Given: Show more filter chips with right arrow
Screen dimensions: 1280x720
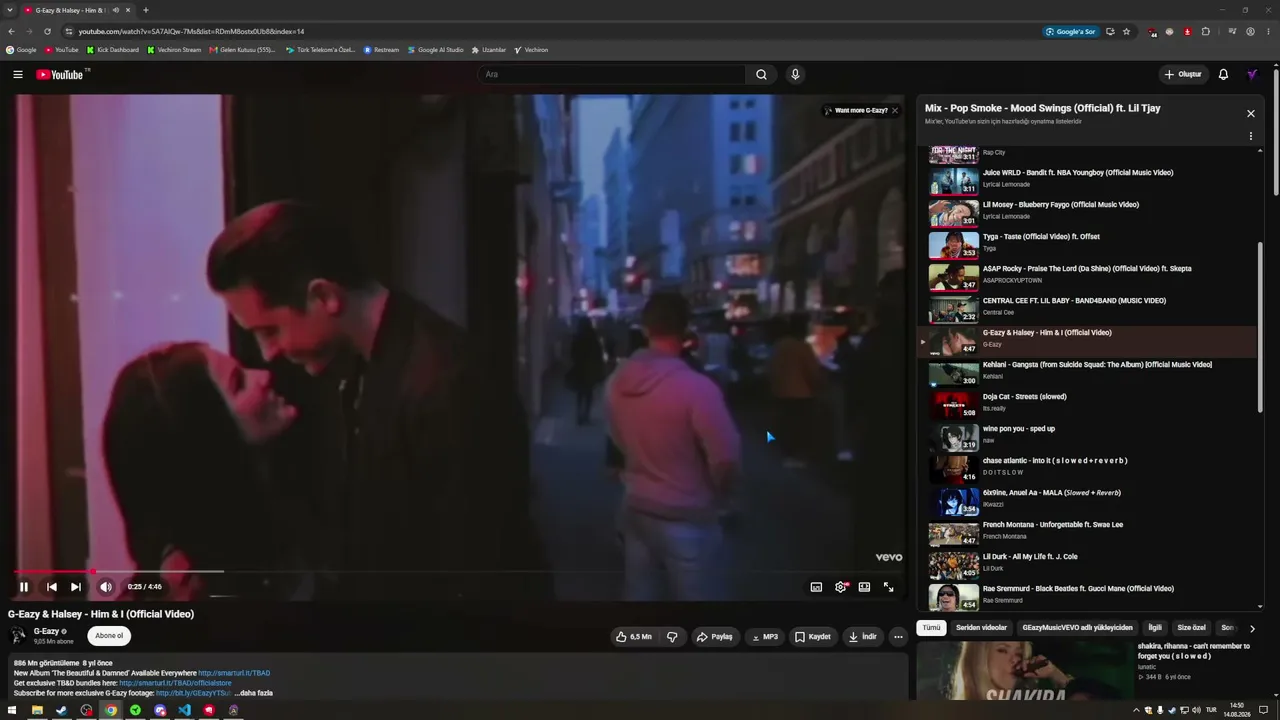Looking at the screenshot, I should pyautogui.click(x=1252, y=628).
